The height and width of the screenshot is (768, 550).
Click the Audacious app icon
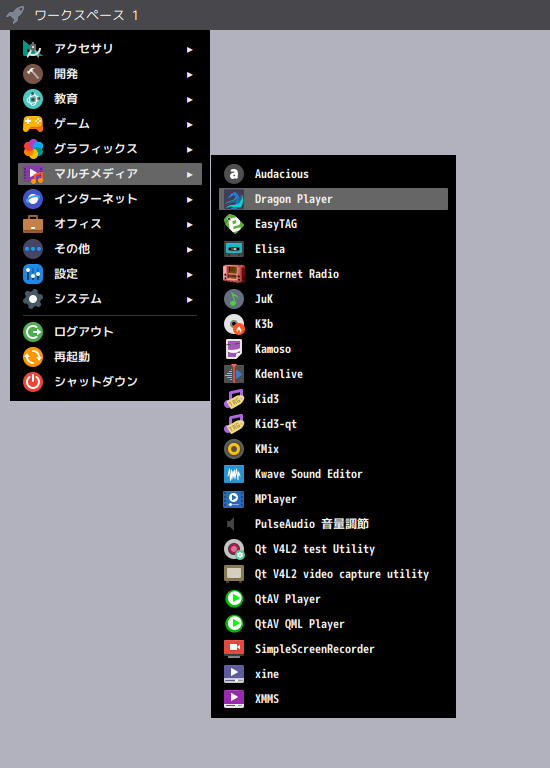[x=234, y=174]
